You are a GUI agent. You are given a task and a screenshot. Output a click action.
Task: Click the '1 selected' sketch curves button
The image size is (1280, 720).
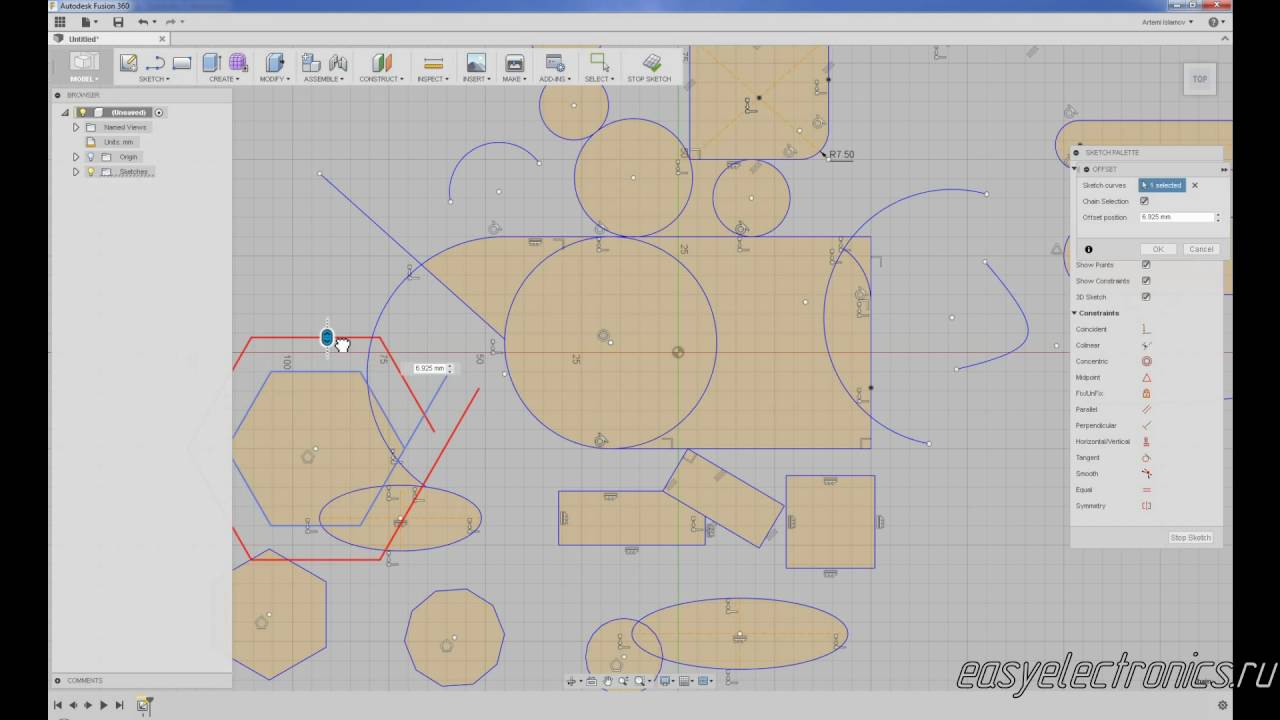tap(1161, 185)
